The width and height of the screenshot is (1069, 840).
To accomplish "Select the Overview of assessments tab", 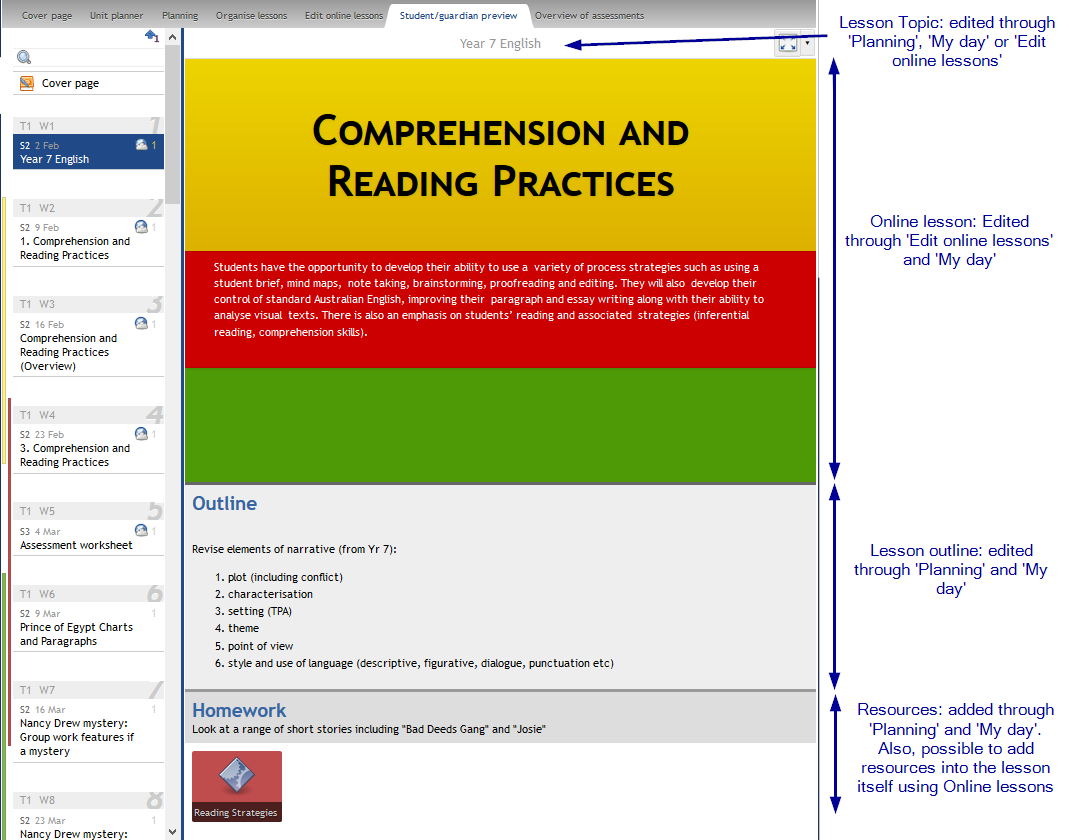I will coord(590,15).
